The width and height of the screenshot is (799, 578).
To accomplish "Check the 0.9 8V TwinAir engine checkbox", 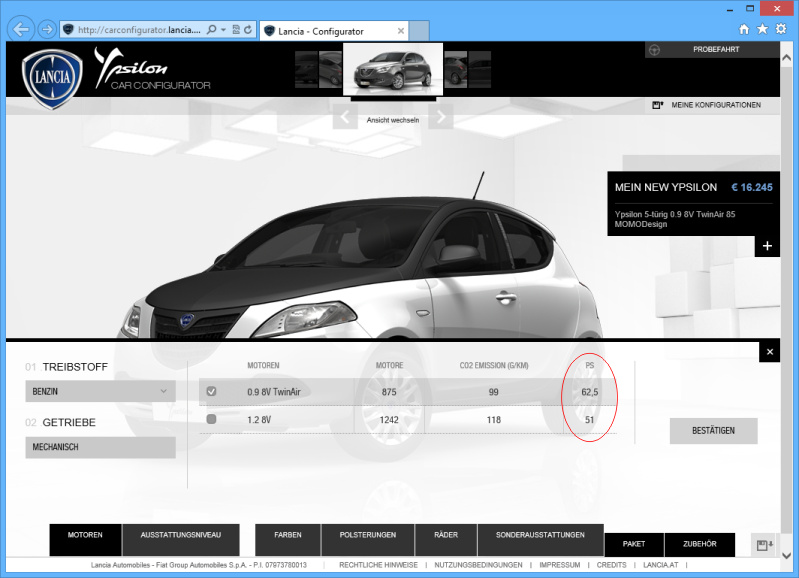I will 211,391.
